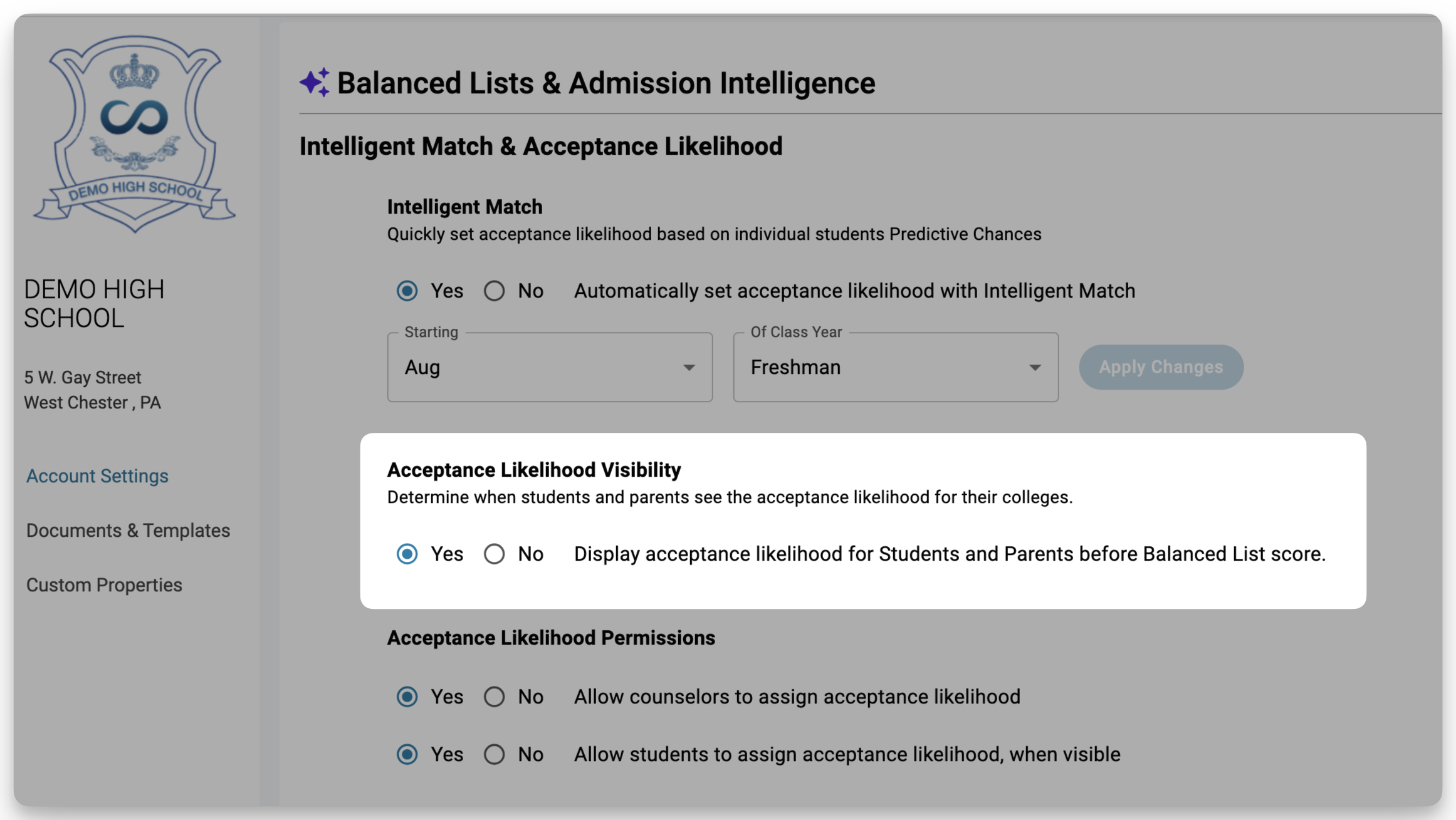Select Yes allowing counselors to assign likelihood
This screenshot has width=1456, height=820.
[407, 697]
